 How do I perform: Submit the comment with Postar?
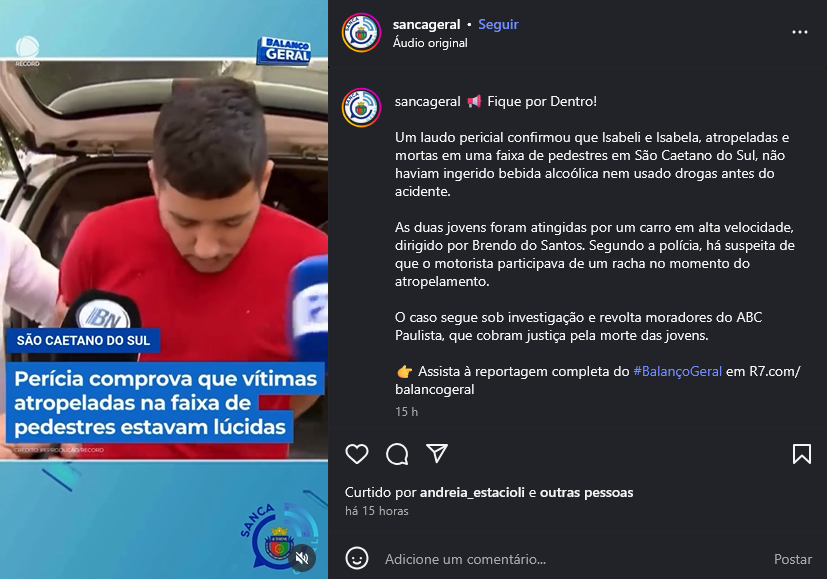click(x=793, y=559)
